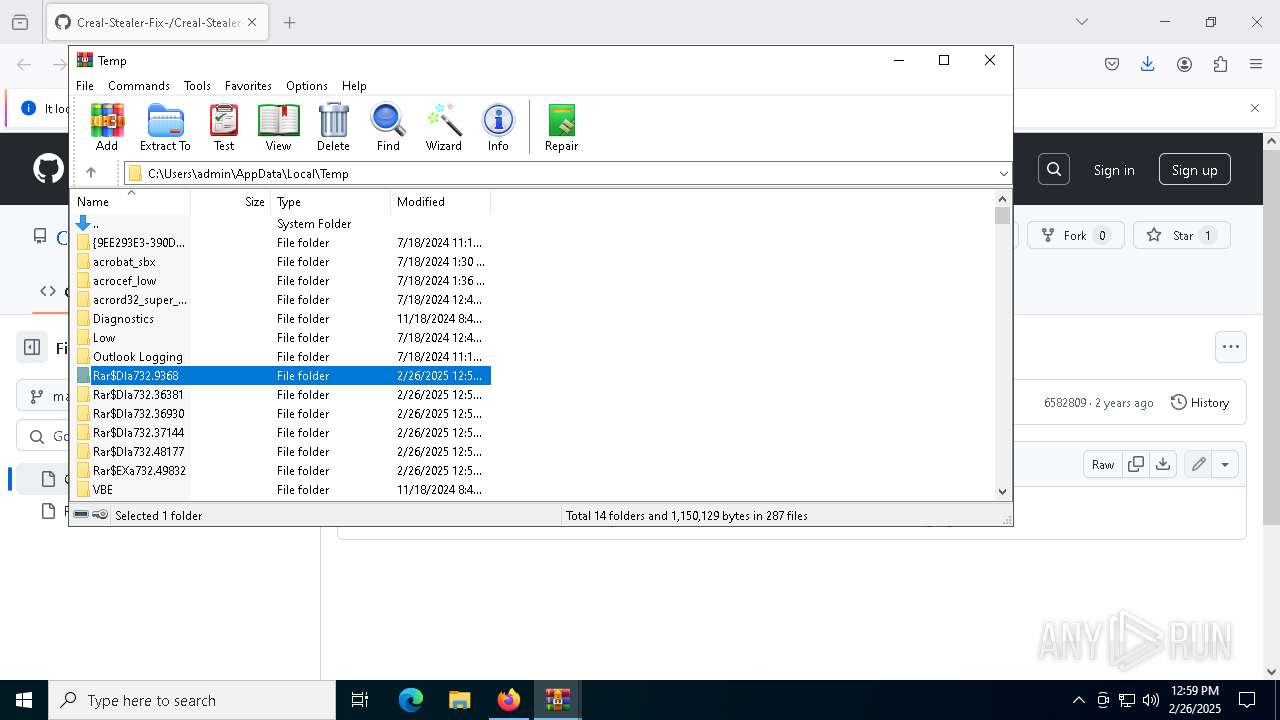Sort by the Modified column header

(x=440, y=202)
